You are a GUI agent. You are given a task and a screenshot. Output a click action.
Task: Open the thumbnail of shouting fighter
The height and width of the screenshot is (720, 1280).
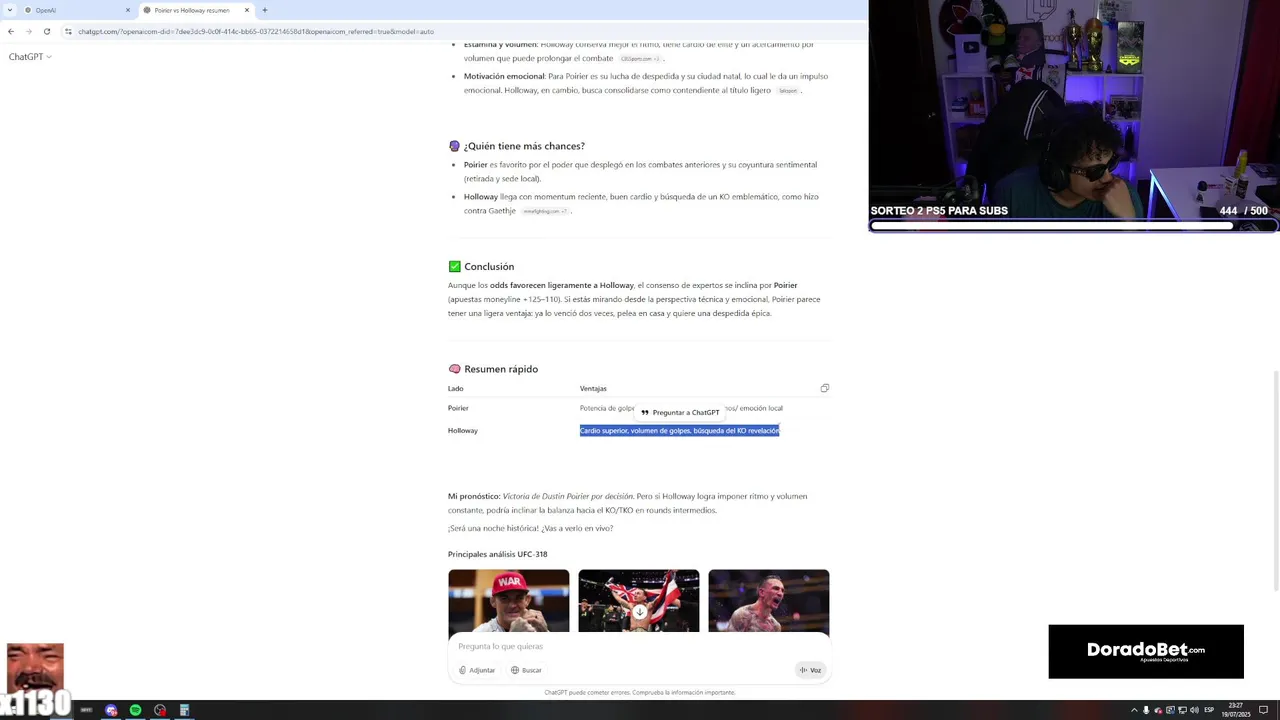point(769,601)
